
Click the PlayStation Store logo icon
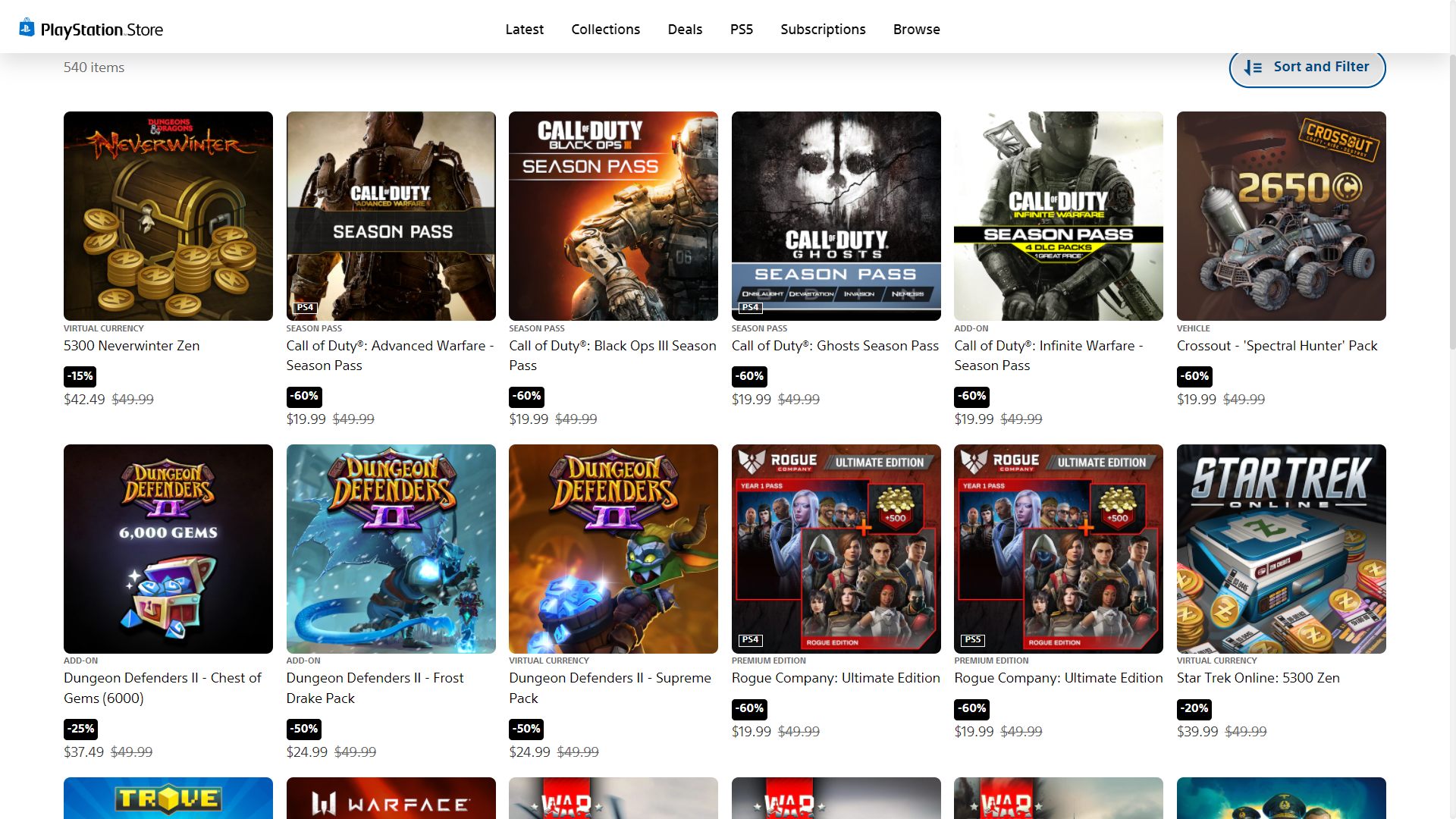click(27, 28)
